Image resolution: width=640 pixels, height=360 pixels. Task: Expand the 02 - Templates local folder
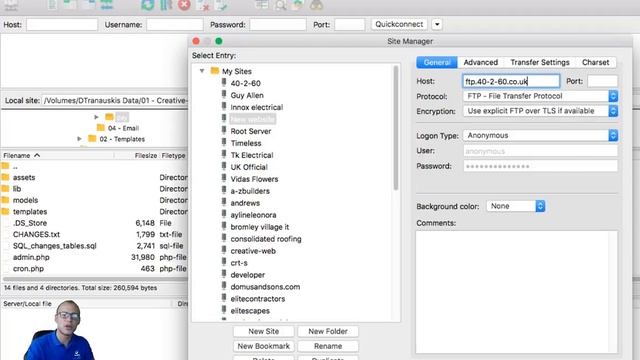click(80, 139)
